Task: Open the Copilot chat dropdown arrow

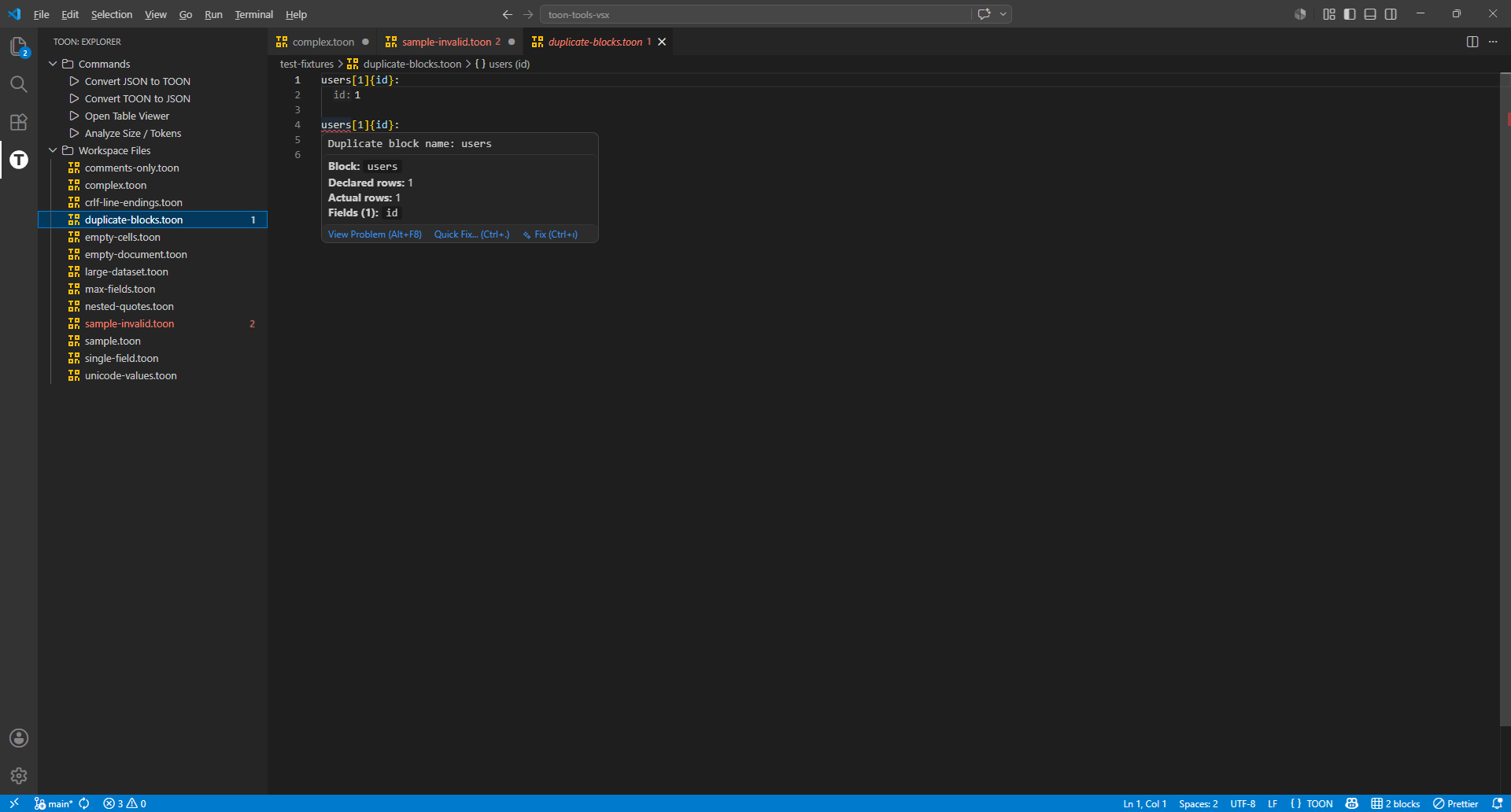Action: pyautogui.click(x=1003, y=14)
